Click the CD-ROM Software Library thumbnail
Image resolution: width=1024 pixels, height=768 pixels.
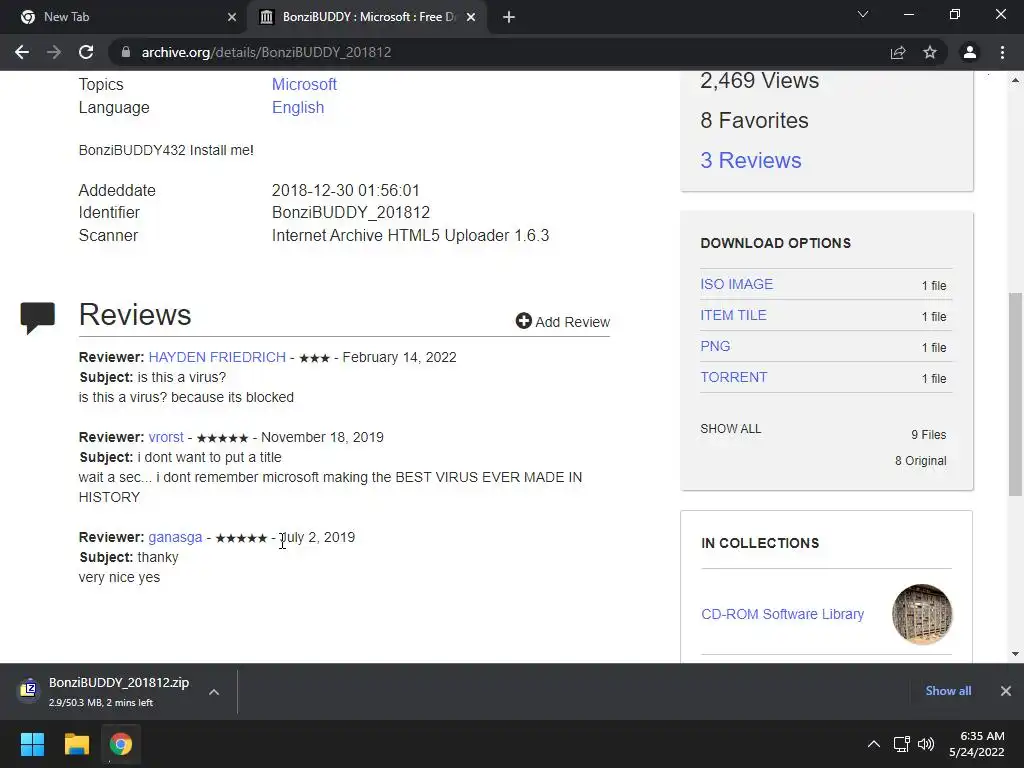coord(921,614)
